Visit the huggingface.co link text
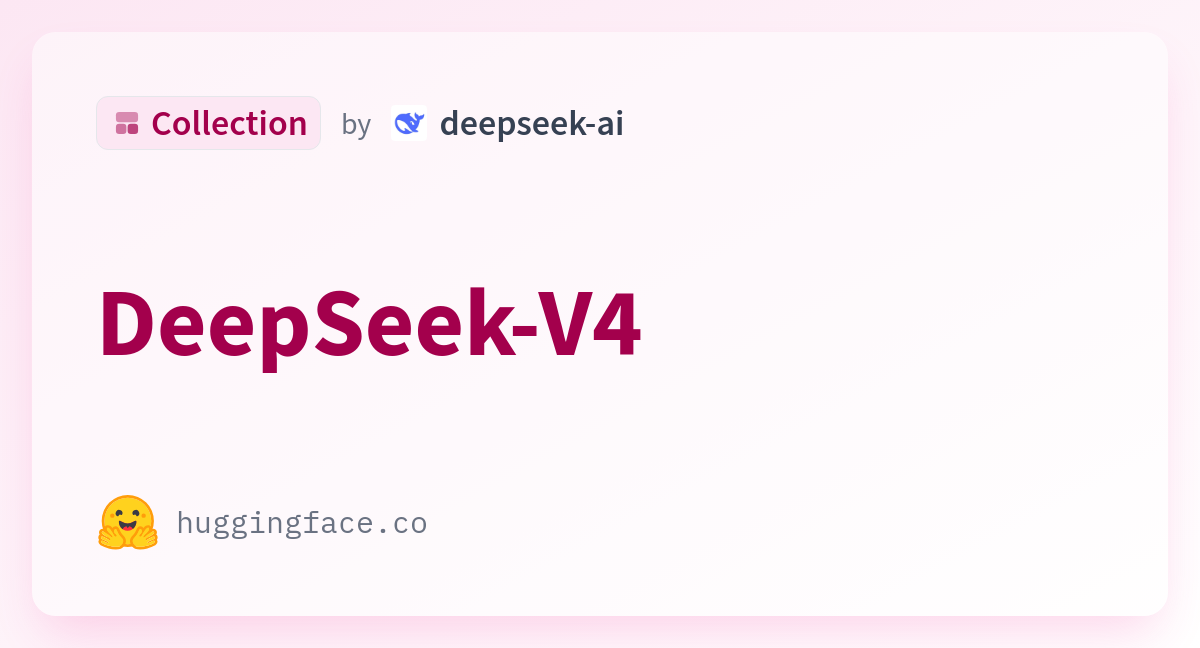1200x648 pixels. point(302,523)
